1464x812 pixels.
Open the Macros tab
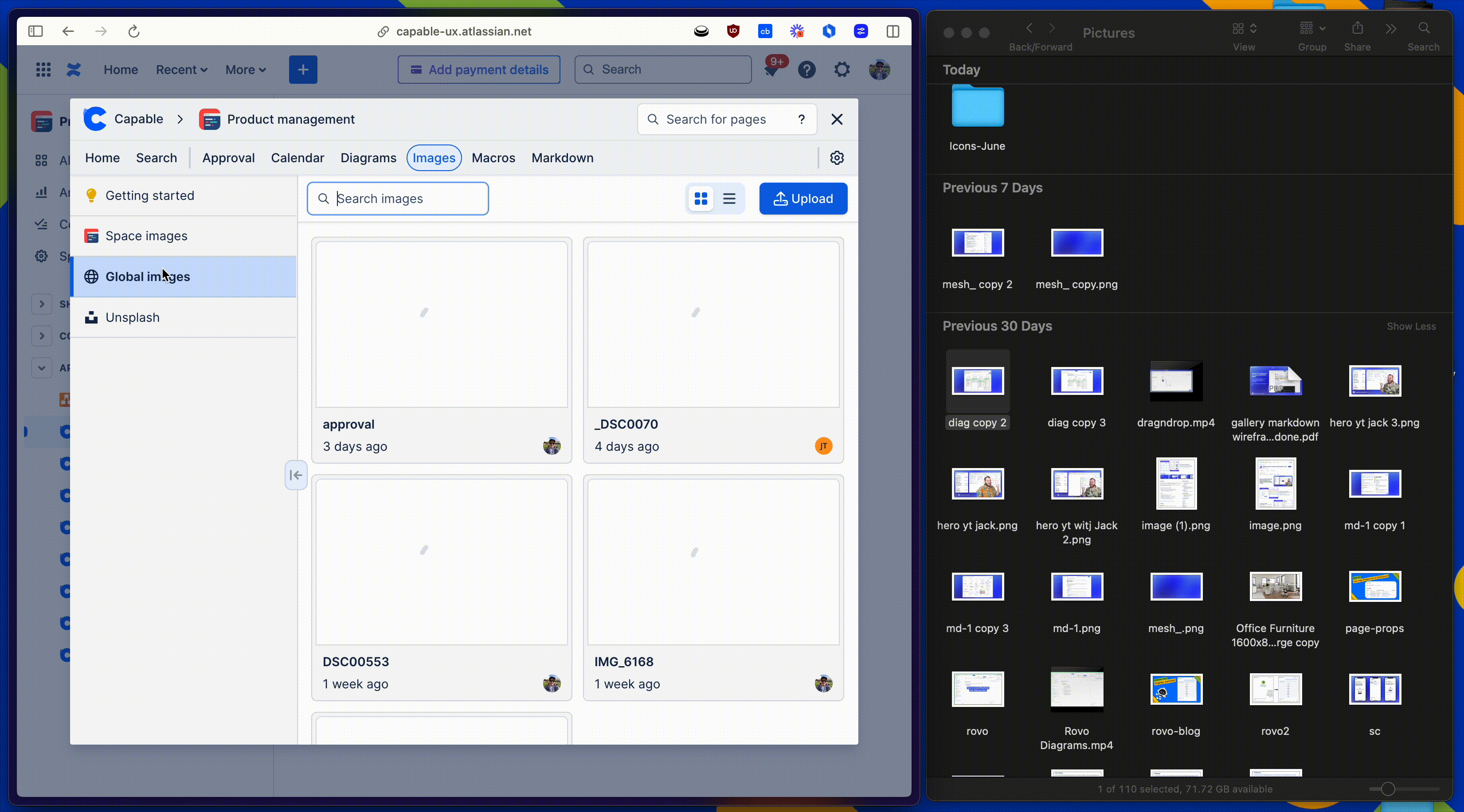pyautogui.click(x=493, y=157)
